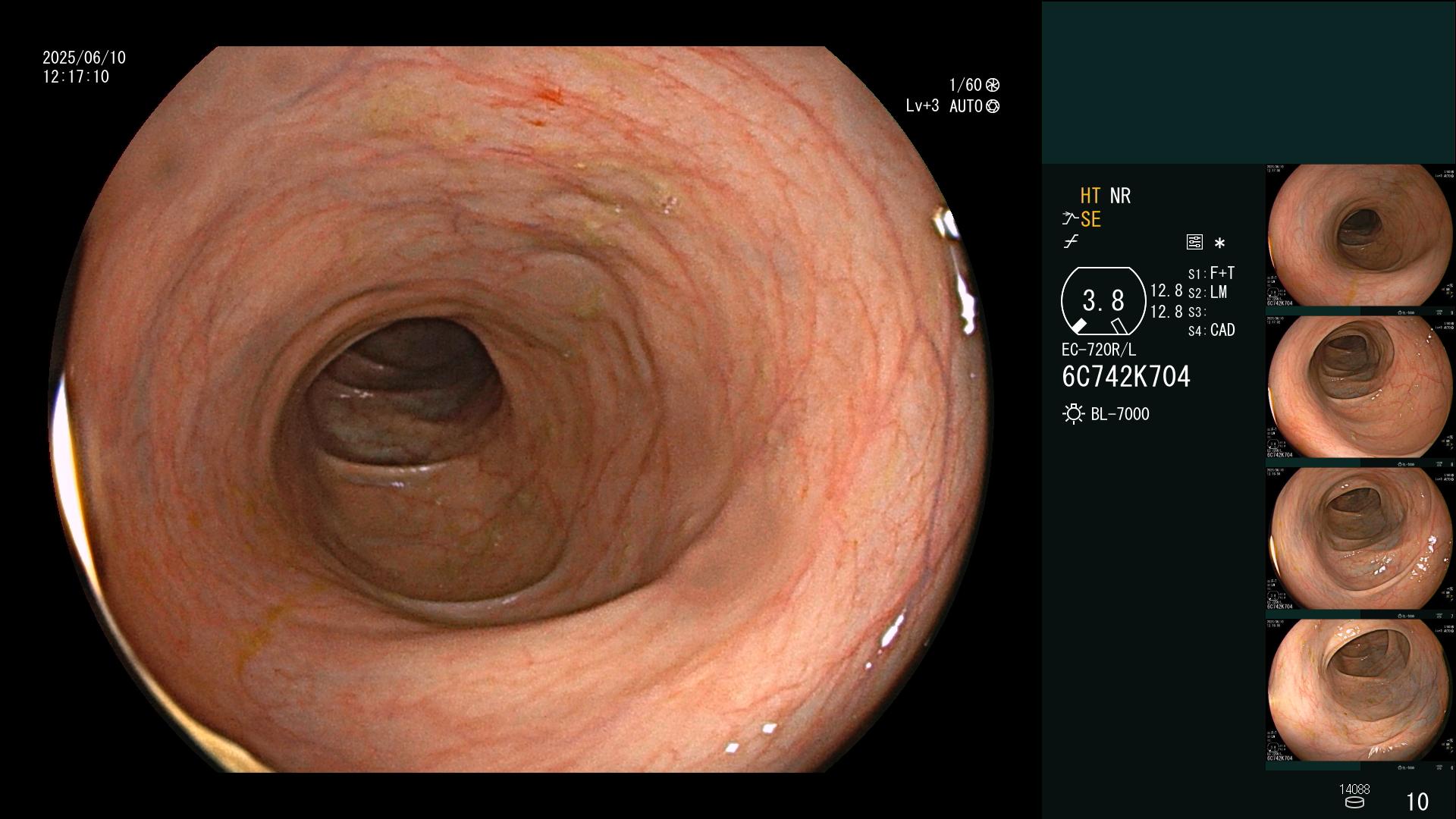Screen dimensions: 1456x819
Task: Click the SE indicator label
Action: pos(1090,219)
